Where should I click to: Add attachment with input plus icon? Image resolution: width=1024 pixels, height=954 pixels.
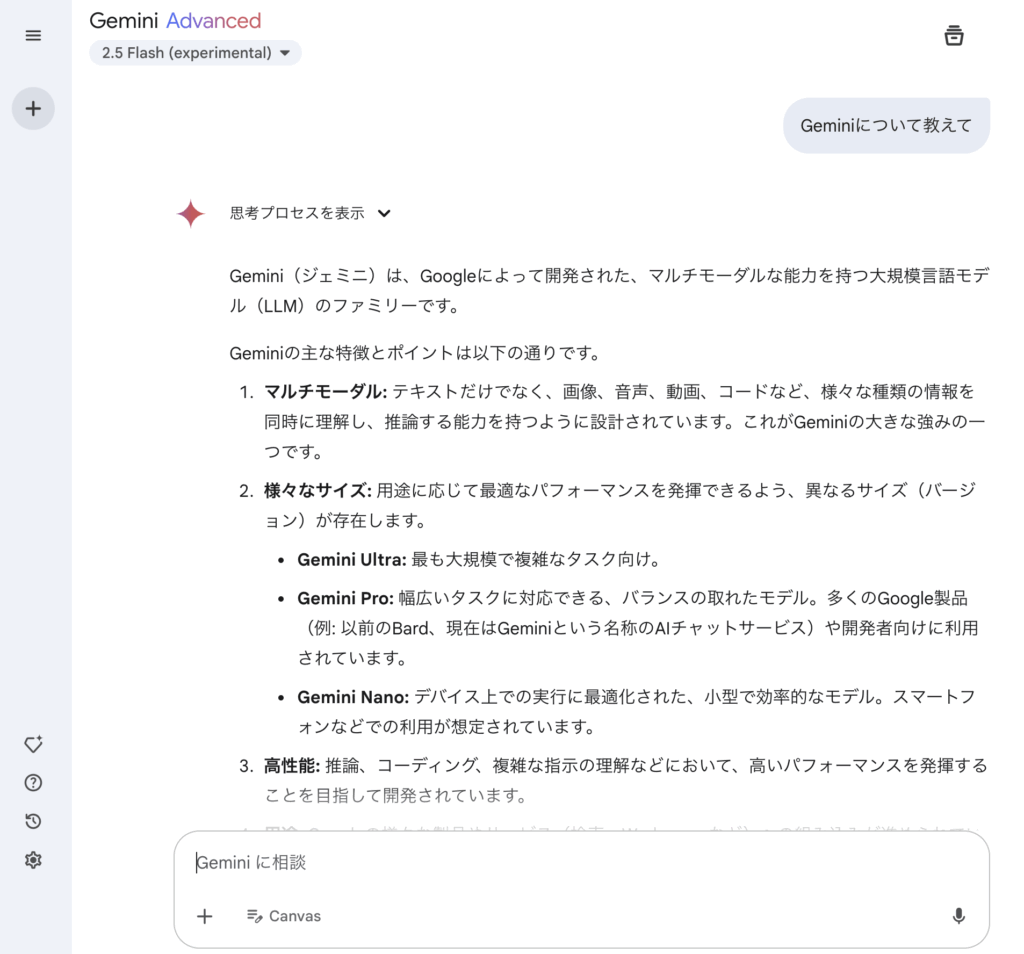click(x=204, y=916)
